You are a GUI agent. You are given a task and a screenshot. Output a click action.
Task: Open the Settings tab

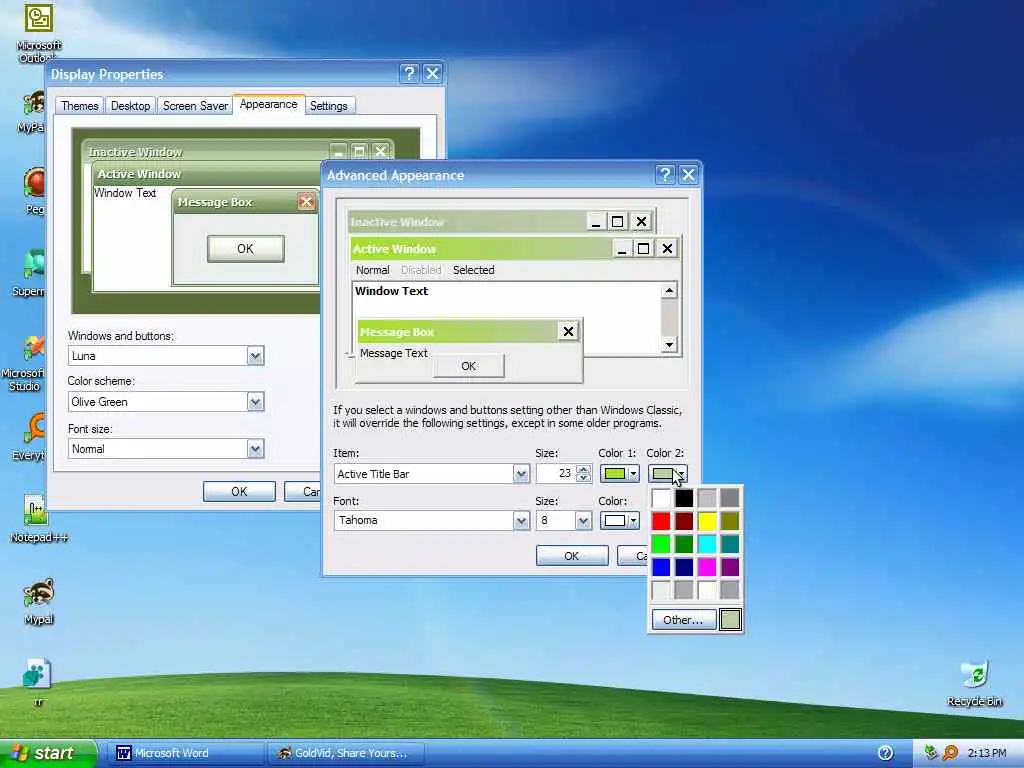click(x=328, y=106)
